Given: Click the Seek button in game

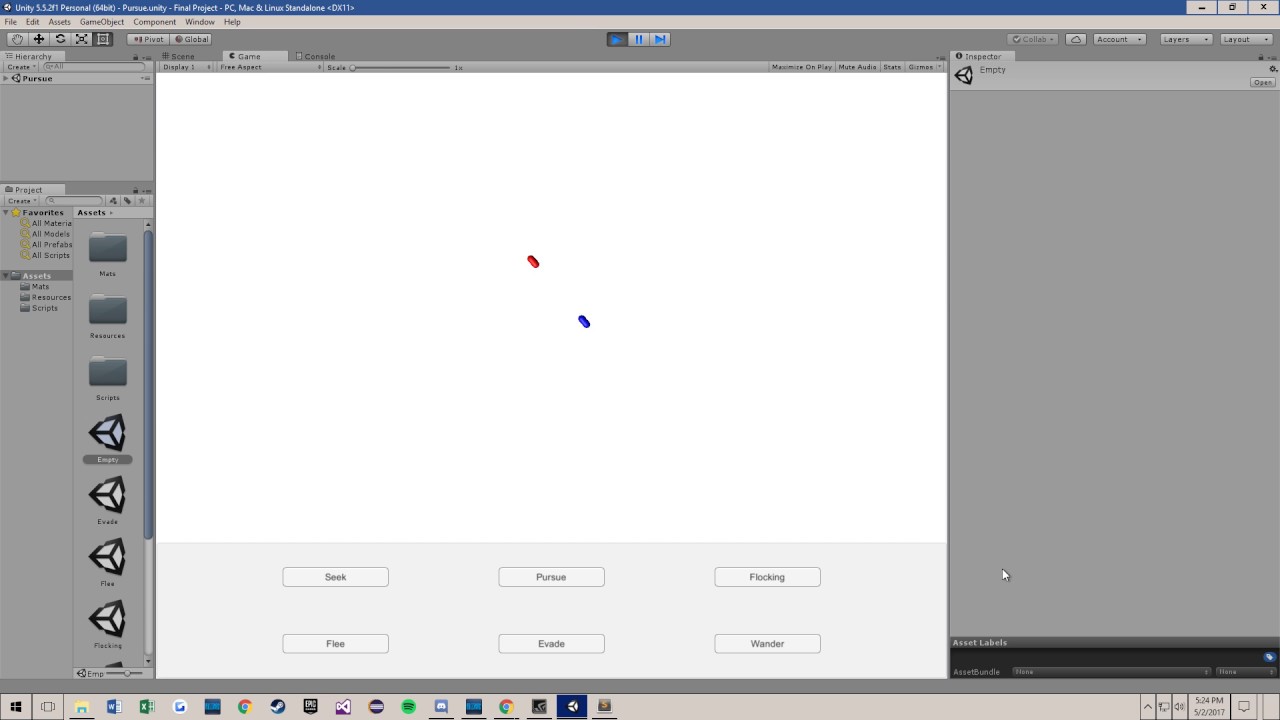Looking at the screenshot, I should coord(335,577).
